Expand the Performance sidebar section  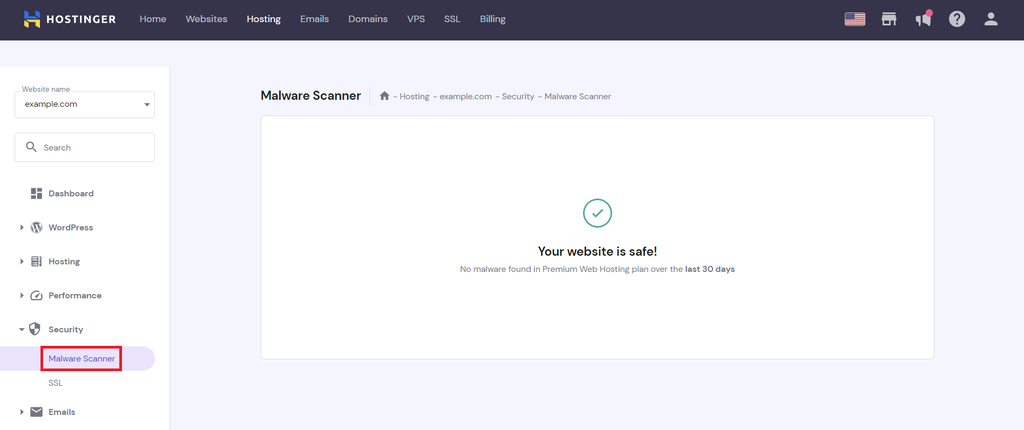coord(22,296)
